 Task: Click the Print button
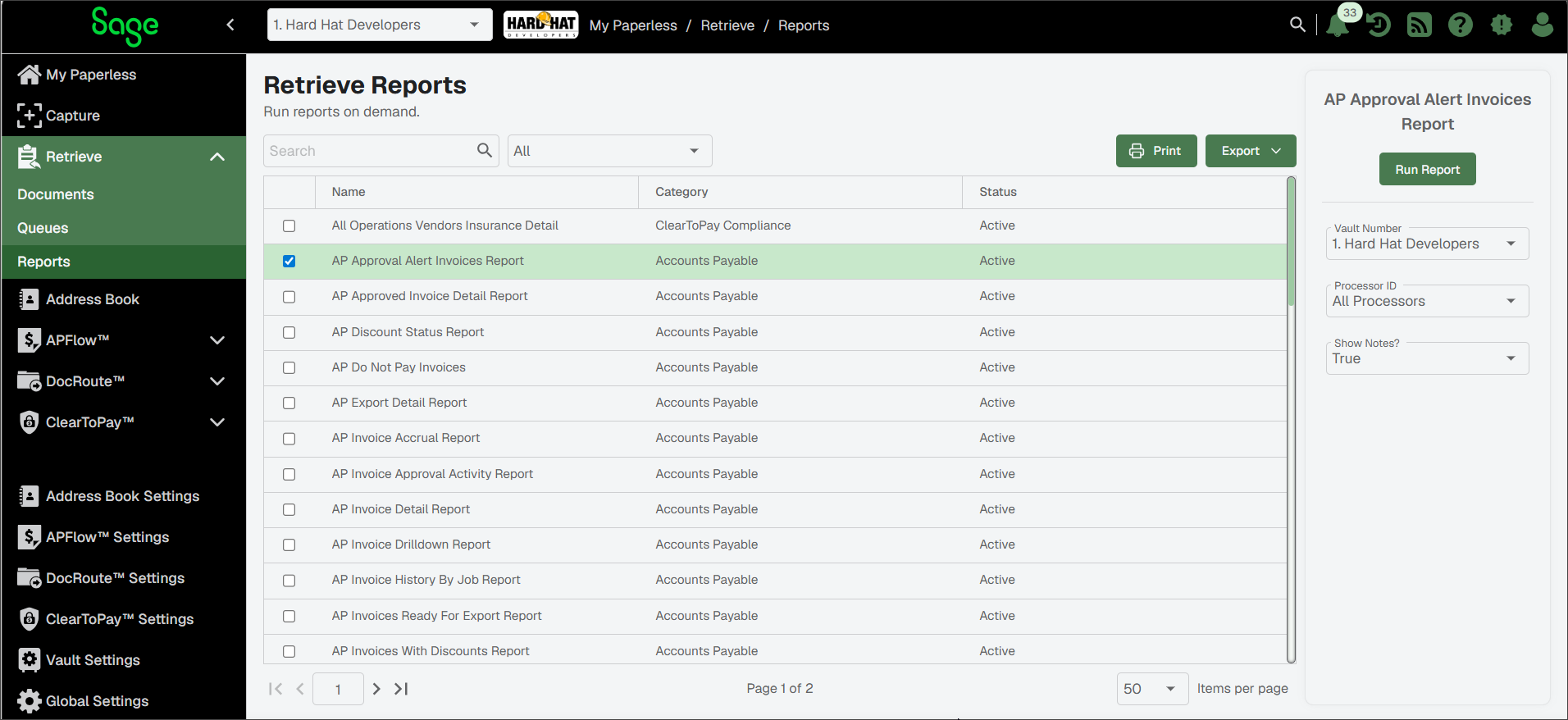pos(1156,151)
